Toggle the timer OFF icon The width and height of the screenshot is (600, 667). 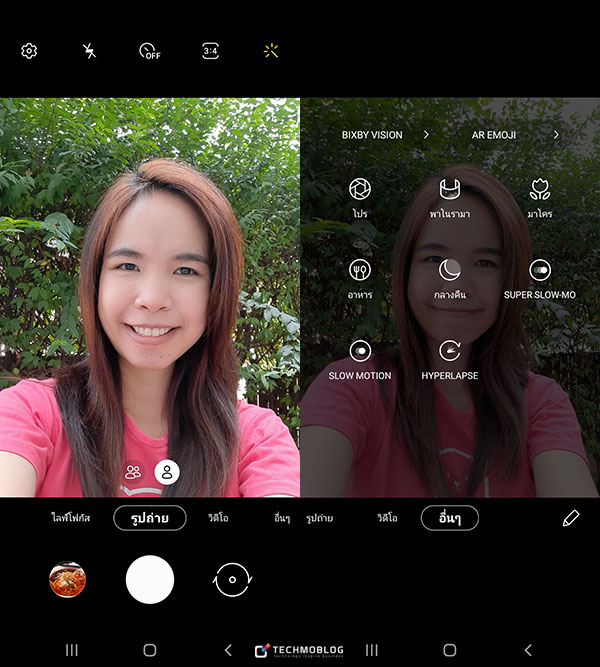point(150,51)
